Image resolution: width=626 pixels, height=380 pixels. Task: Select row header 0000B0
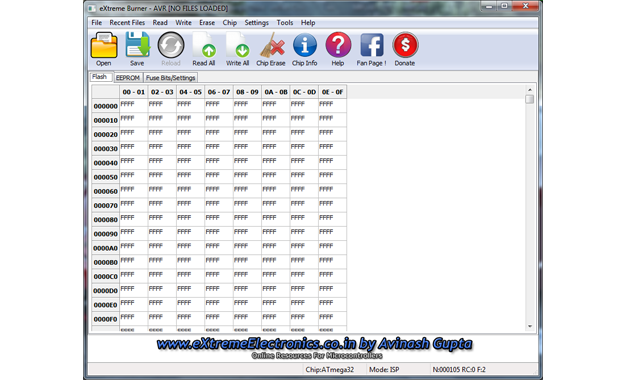pos(105,262)
